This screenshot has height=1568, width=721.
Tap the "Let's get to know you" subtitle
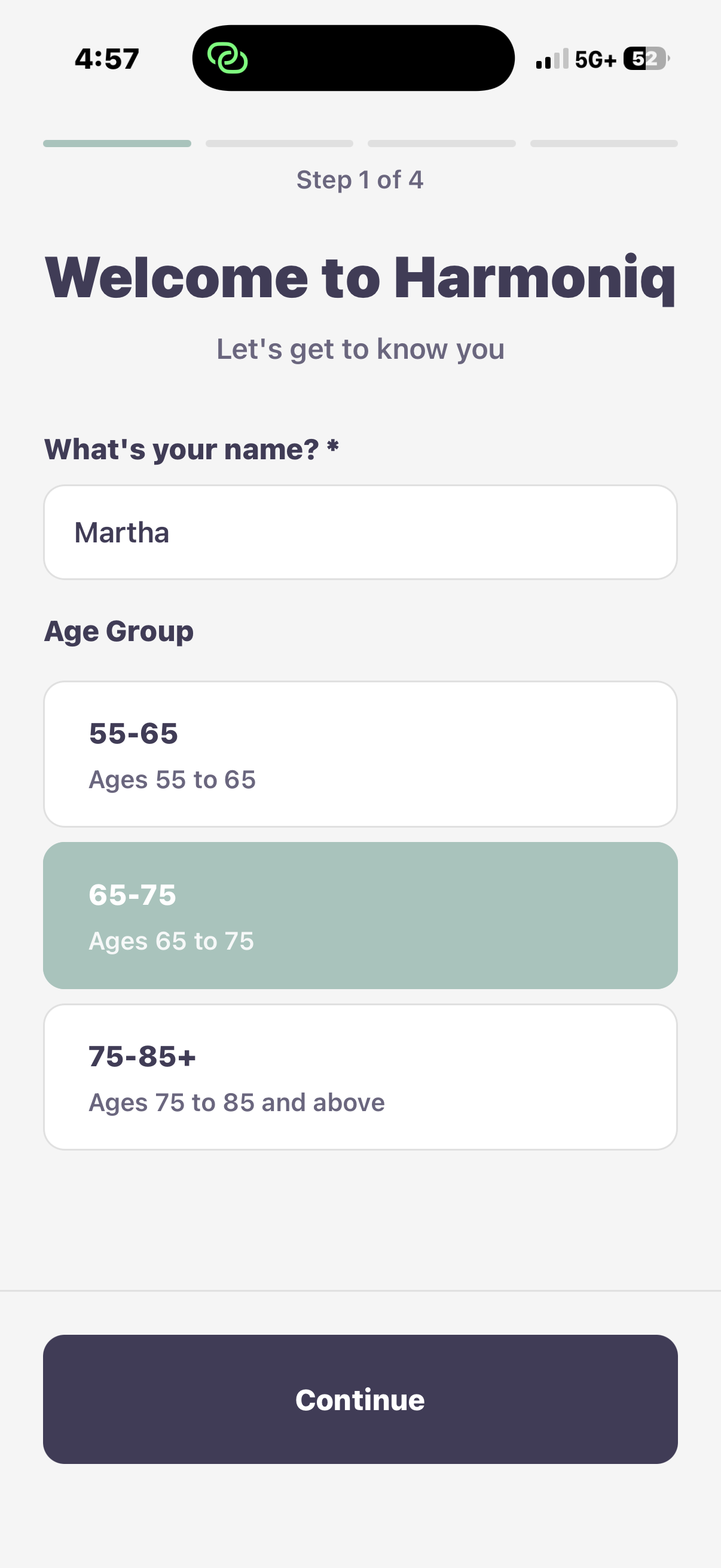click(x=360, y=349)
